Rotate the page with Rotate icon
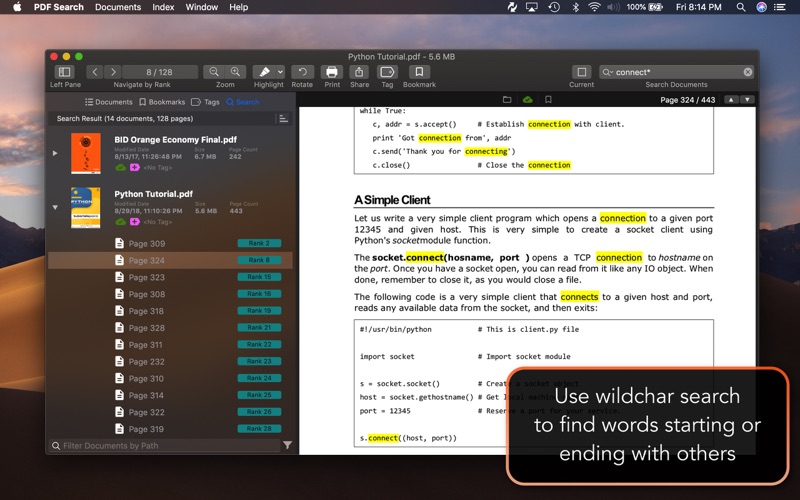 click(x=302, y=72)
